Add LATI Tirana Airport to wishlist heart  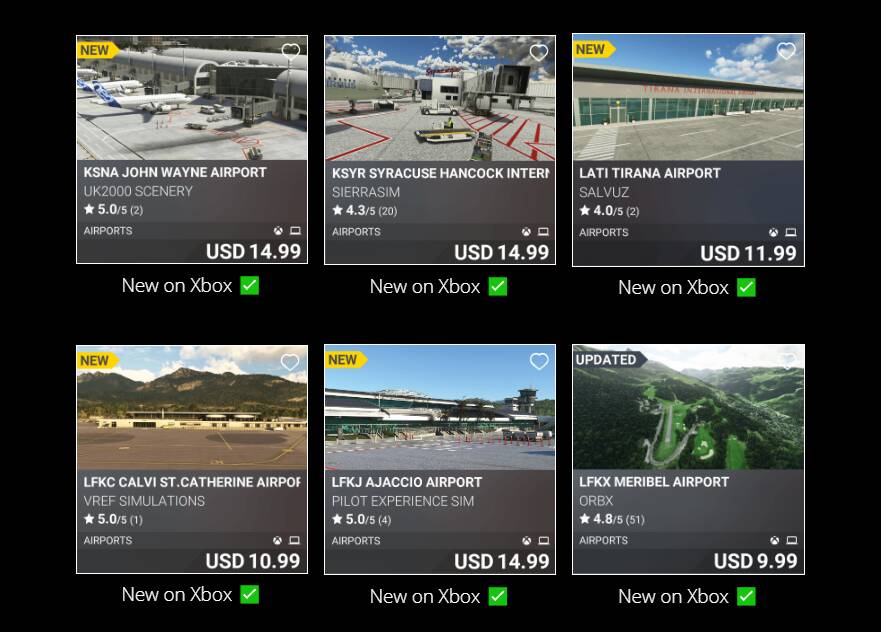tap(786, 51)
